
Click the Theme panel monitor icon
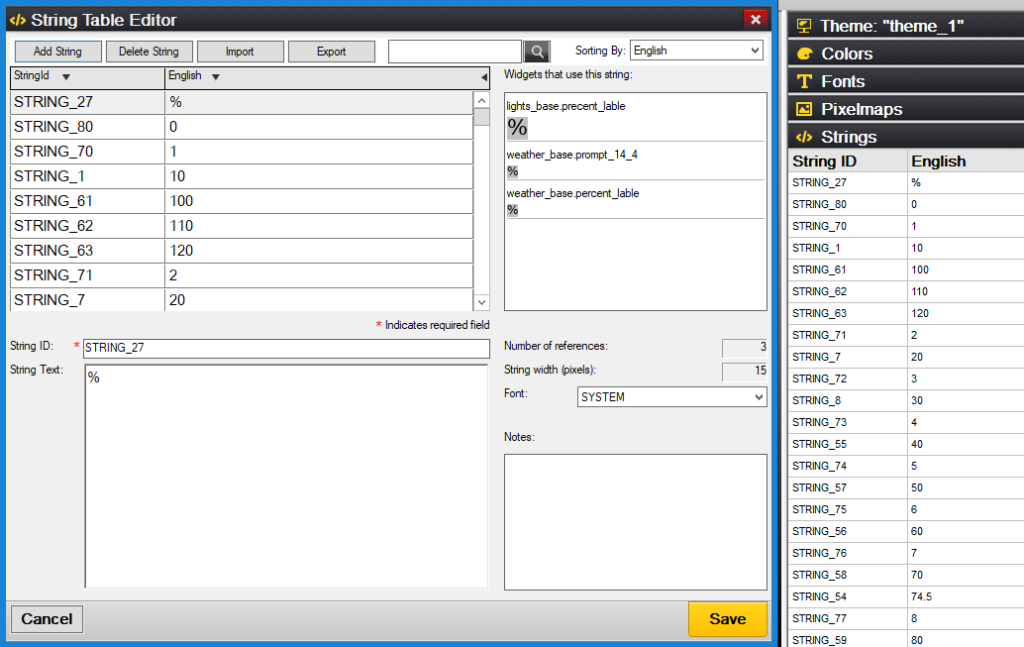[x=804, y=26]
